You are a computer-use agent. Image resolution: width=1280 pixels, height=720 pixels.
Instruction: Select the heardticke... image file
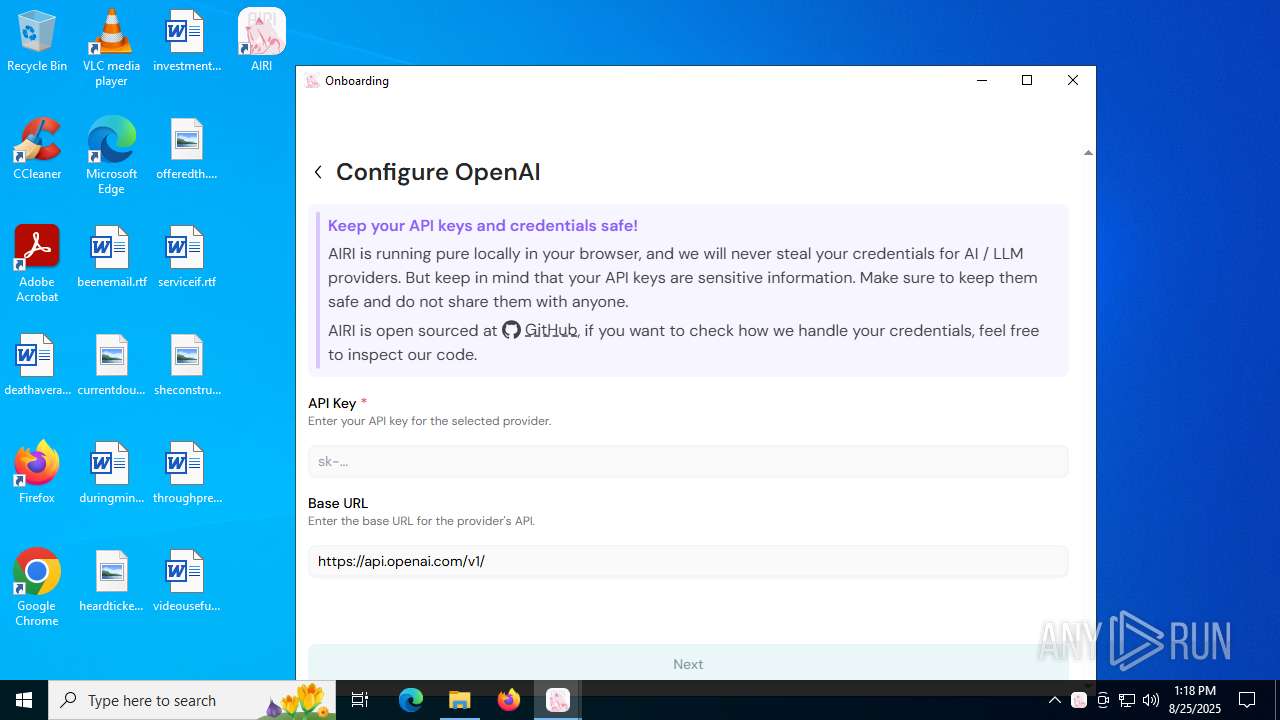(111, 580)
